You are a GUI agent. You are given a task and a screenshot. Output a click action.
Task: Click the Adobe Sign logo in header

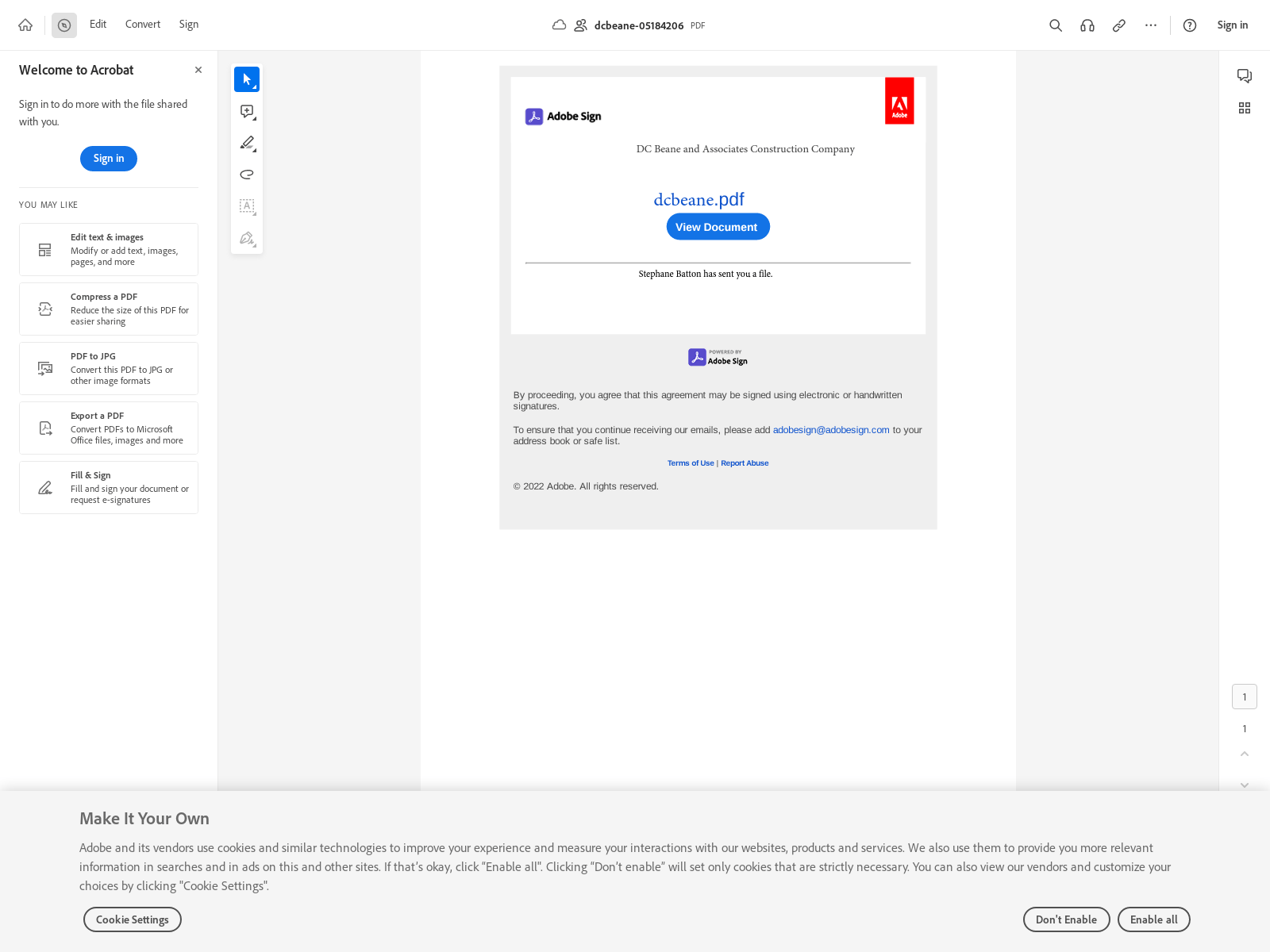(563, 117)
